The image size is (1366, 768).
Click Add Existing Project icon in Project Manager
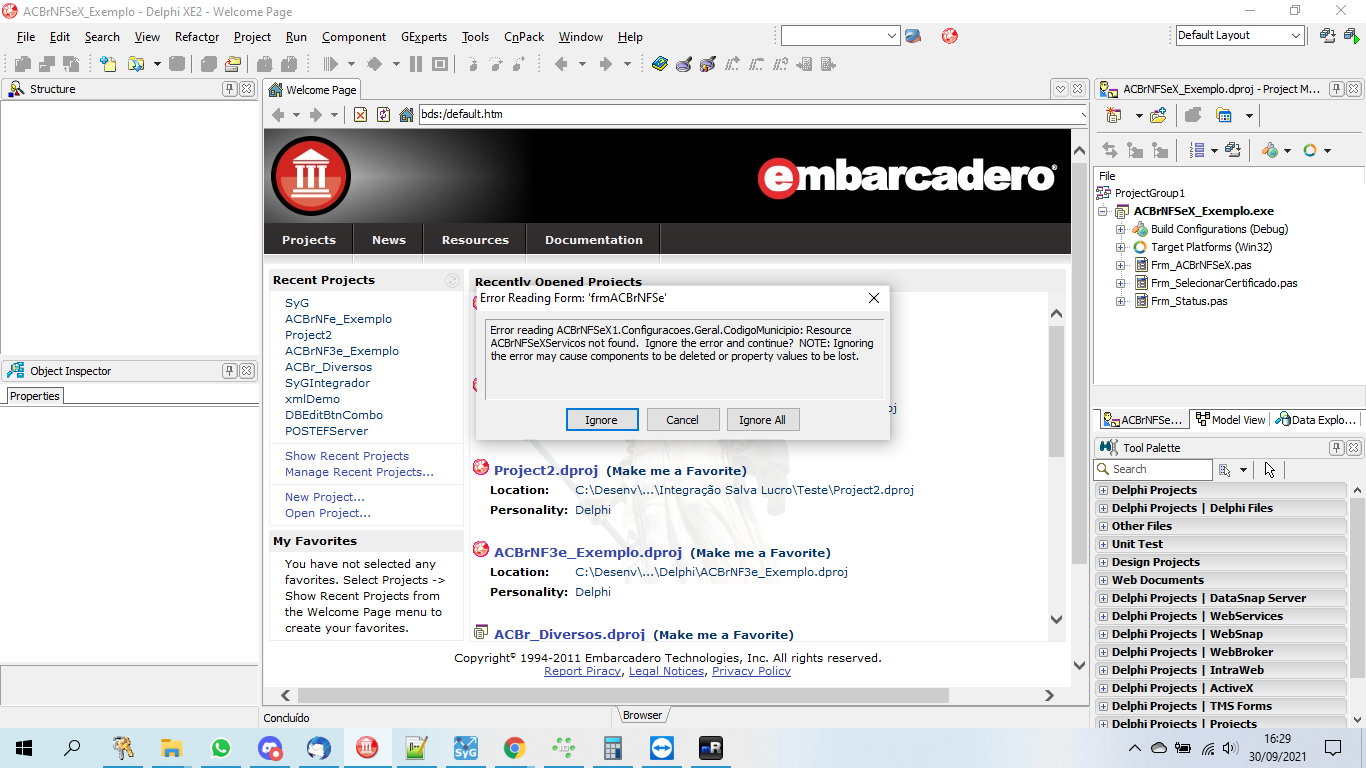(1158, 115)
